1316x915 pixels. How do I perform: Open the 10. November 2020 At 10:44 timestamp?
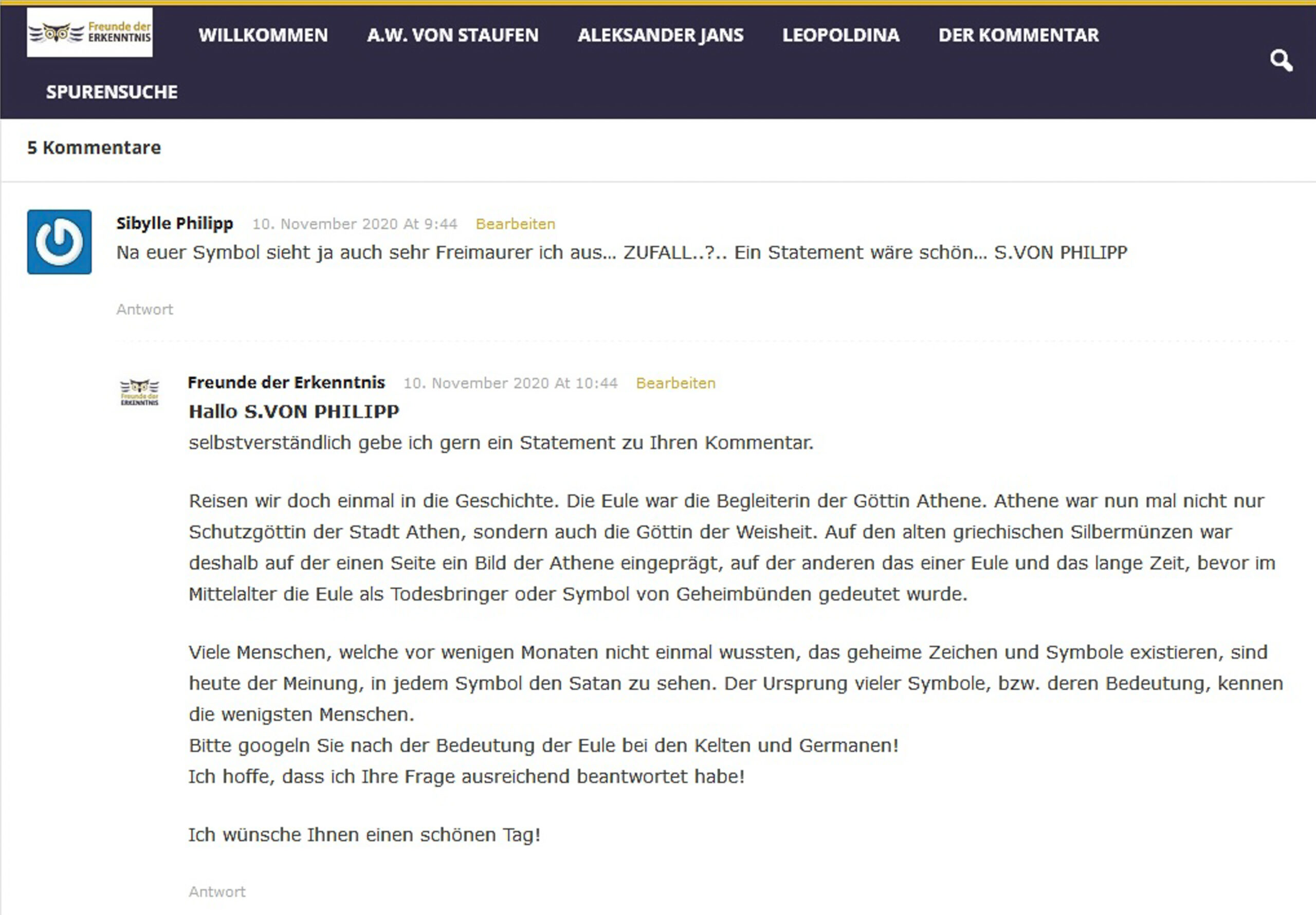coord(510,383)
